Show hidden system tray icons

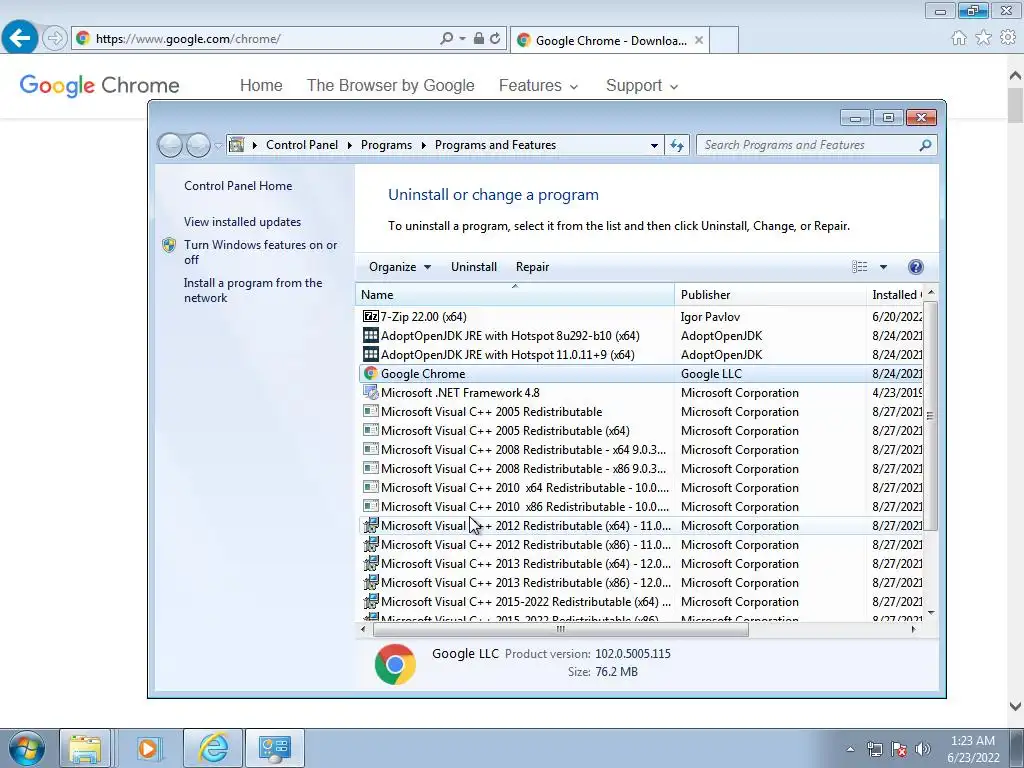(850, 749)
